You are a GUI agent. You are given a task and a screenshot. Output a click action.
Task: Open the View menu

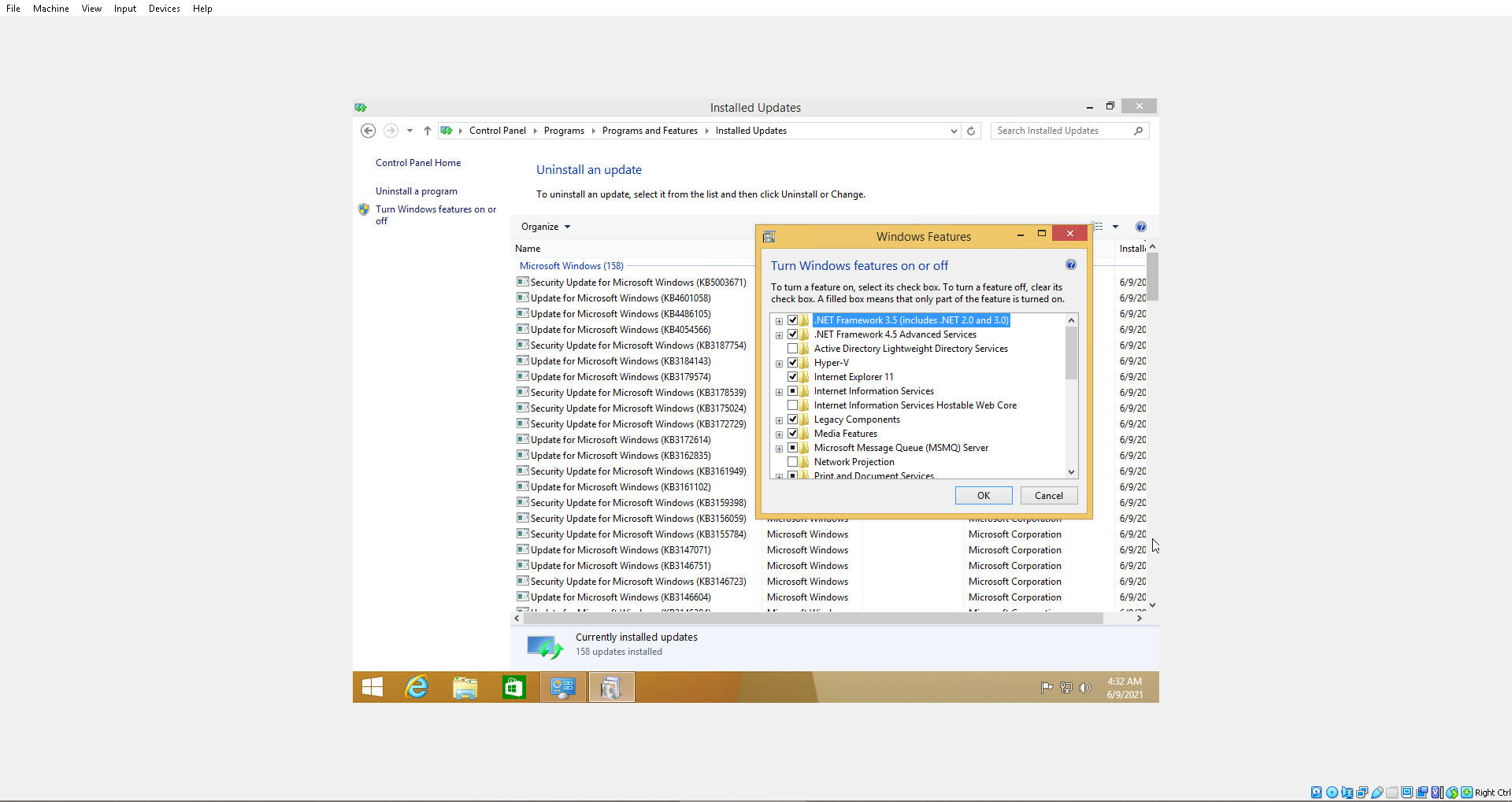coord(91,9)
